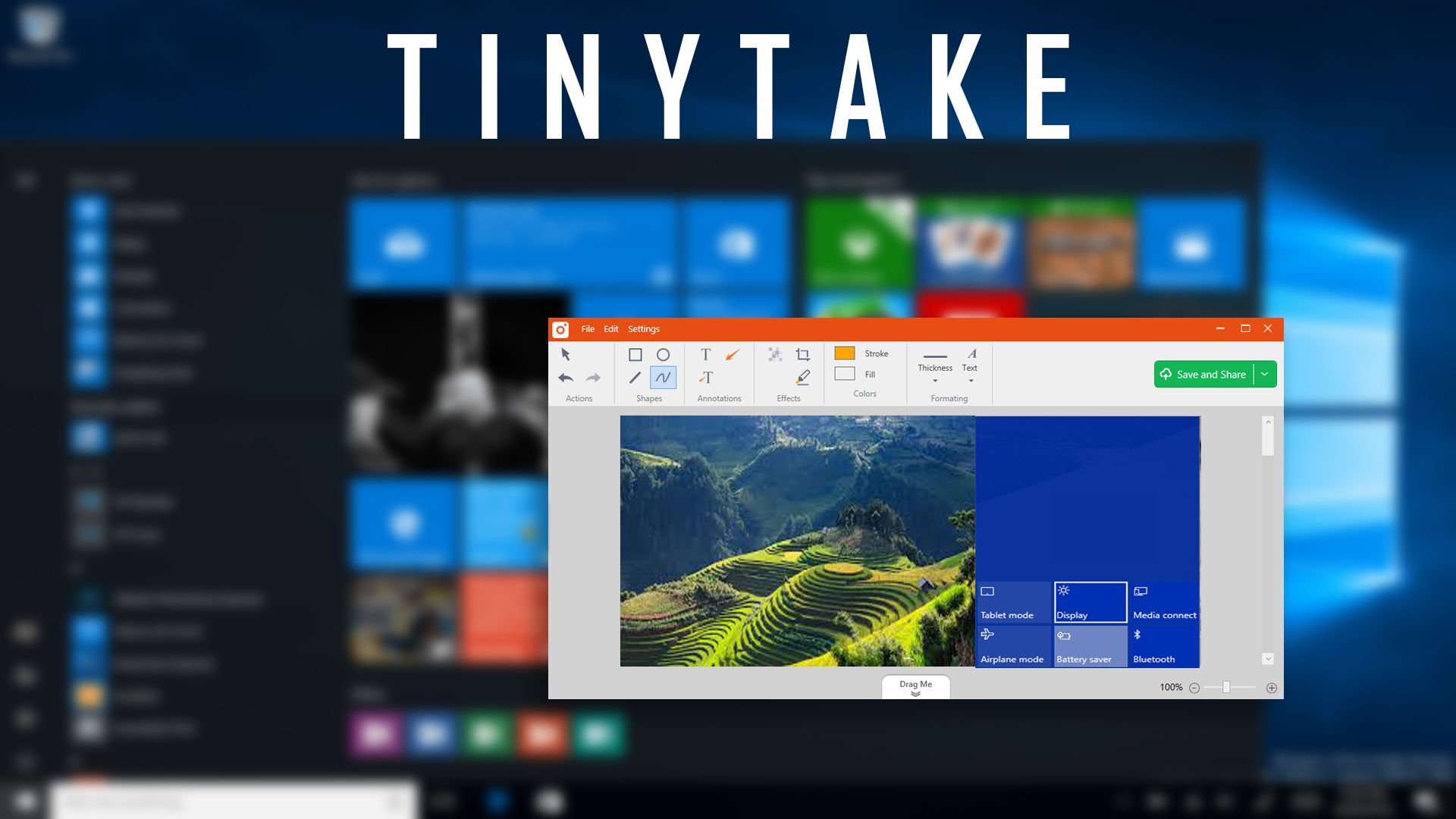Image resolution: width=1456 pixels, height=819 pixels.
Task: Select the Pen/Draw annotation tool
Action: pyautogui.click(x=662, y=377)
